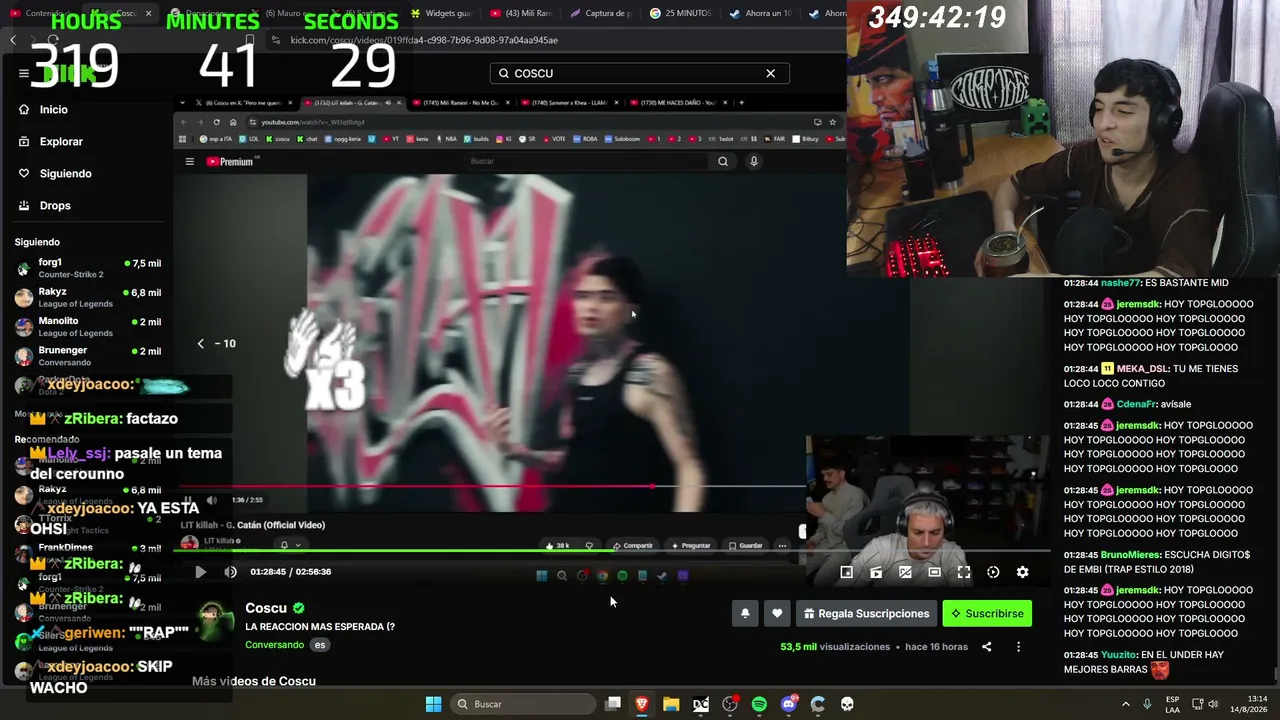Screen dimensions: 1280x720
Task: Clear the COSCU search text
Action: click(x=770, y=73)
